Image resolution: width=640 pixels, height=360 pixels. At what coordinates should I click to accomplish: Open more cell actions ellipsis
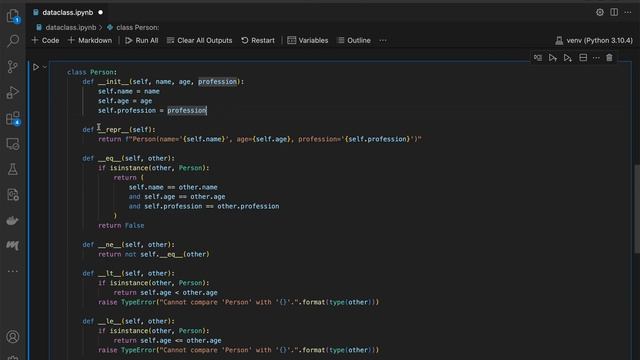click(596, 58)
